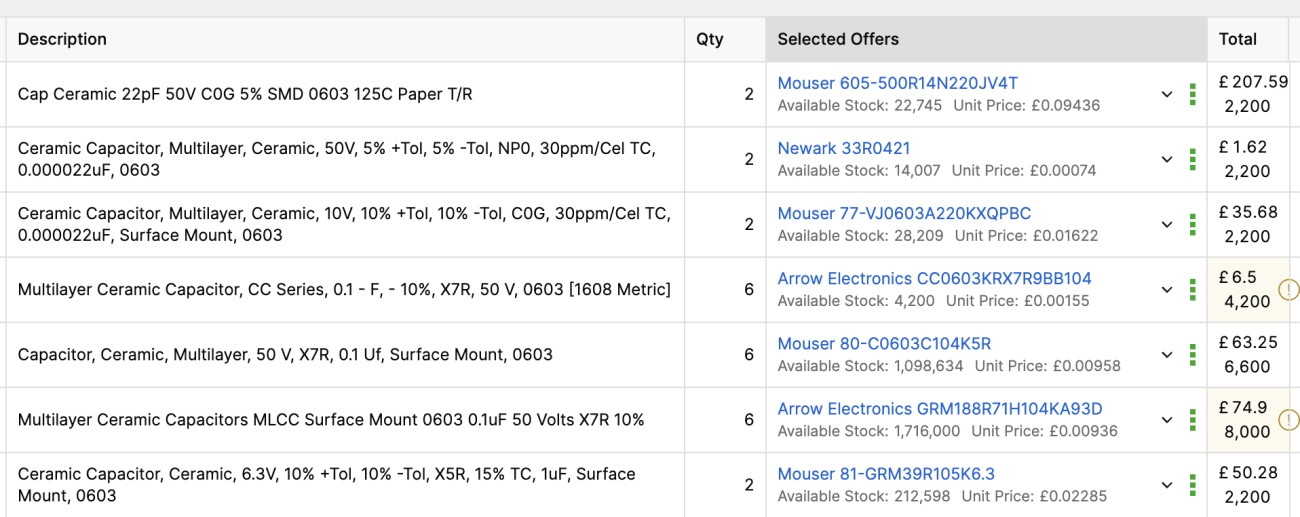Viewport: 1300px width, 517px height.
Task: Select description containing 'NP0, 30ppm/Cel TC'
Action: (x=336, y=159)
